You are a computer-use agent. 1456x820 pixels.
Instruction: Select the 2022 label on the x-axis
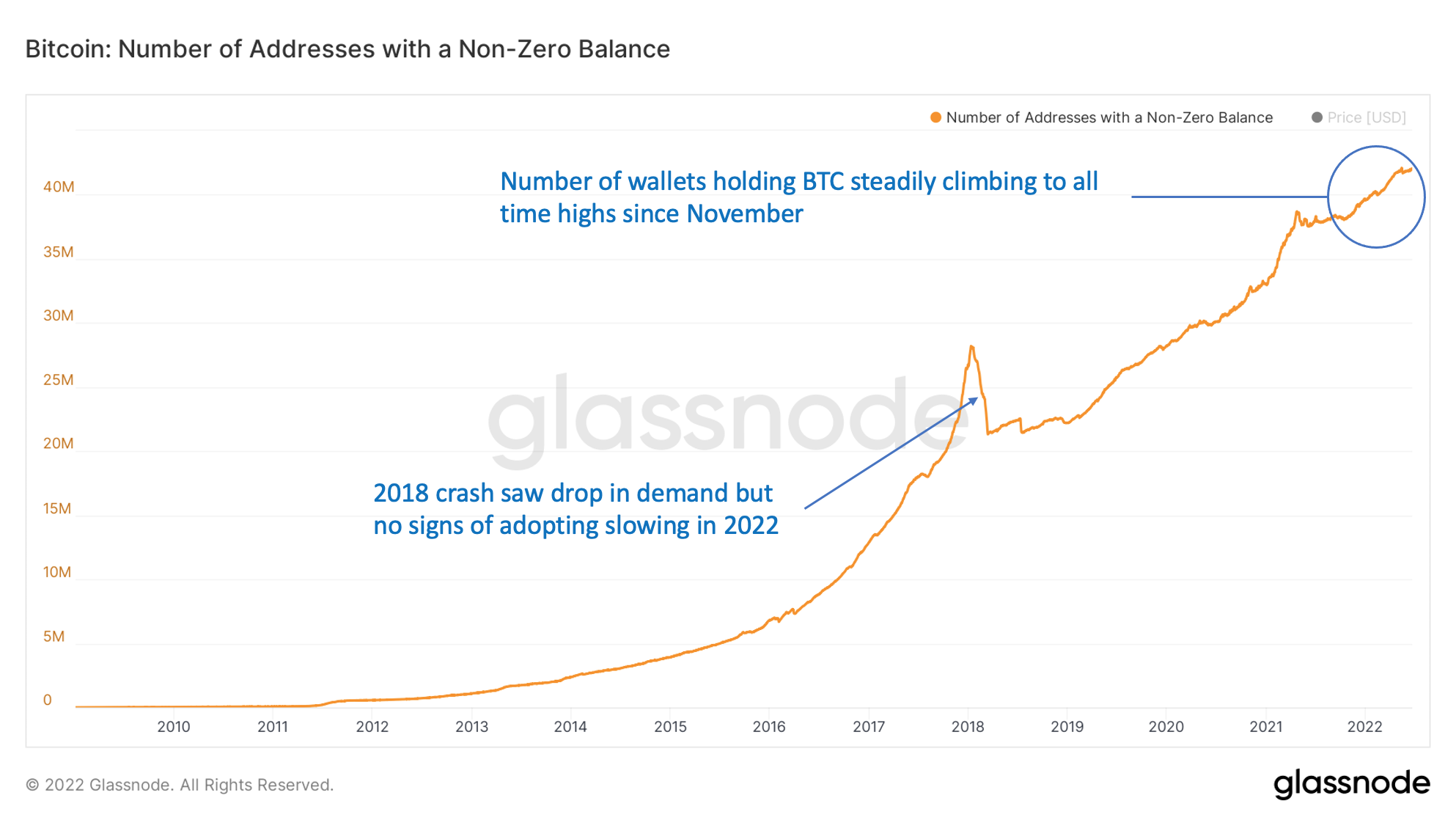(1364, 726)
